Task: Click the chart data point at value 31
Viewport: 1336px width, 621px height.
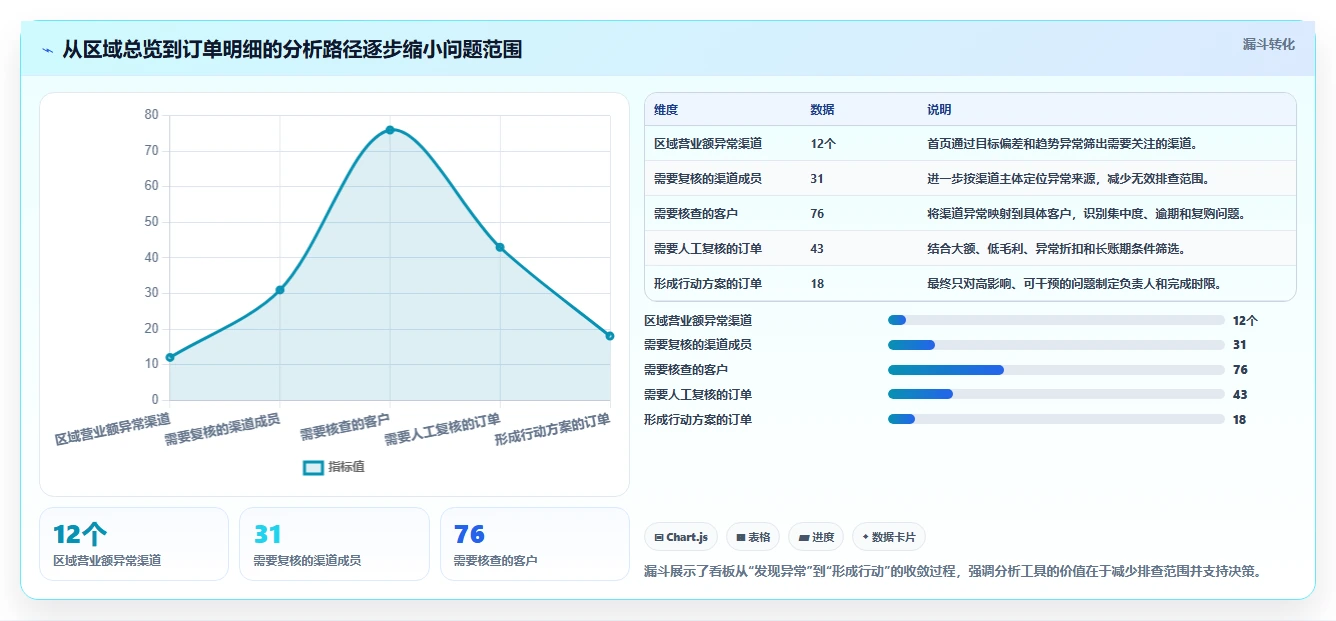Action: [280, 290]
